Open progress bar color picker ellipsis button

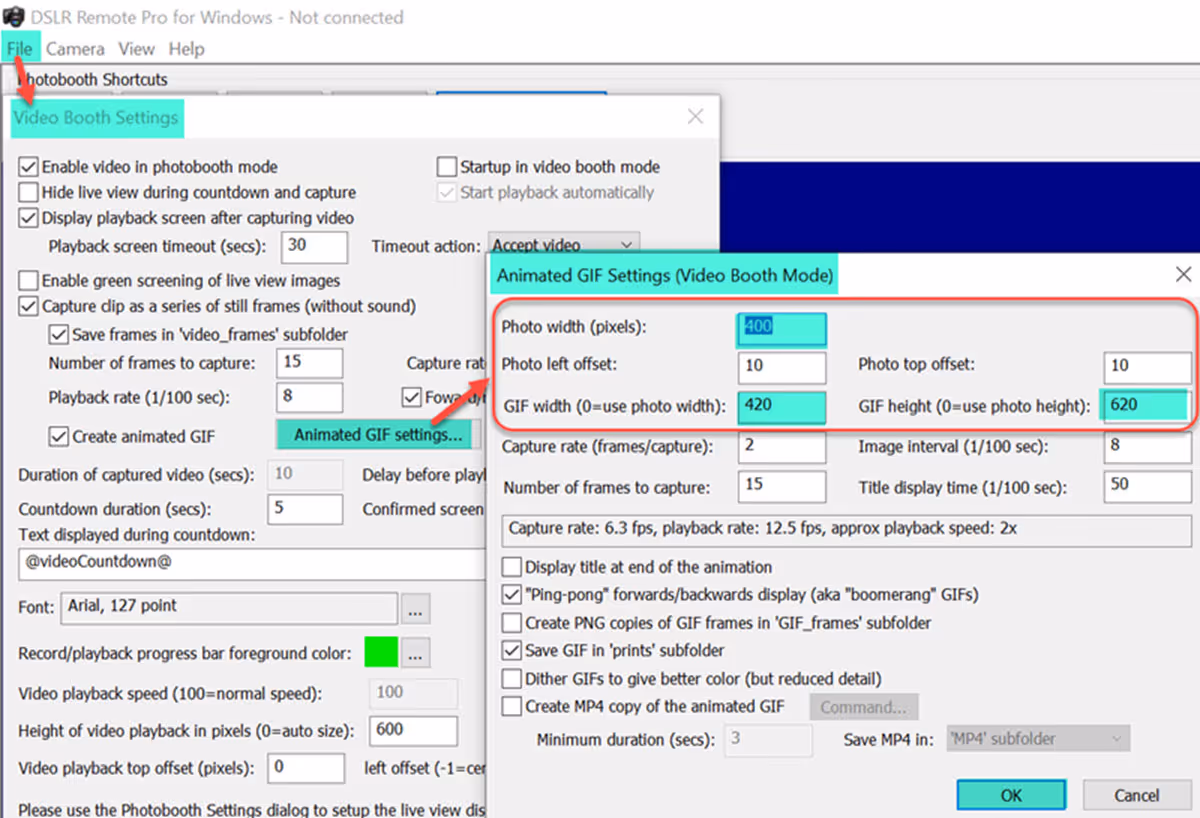[416, 654]
